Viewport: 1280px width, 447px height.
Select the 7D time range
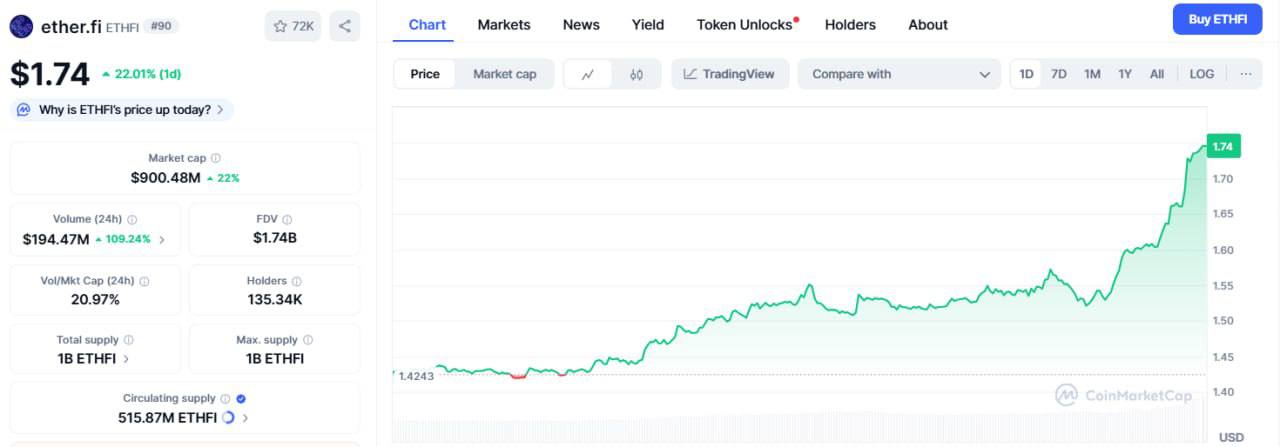tap(1059, 74)
